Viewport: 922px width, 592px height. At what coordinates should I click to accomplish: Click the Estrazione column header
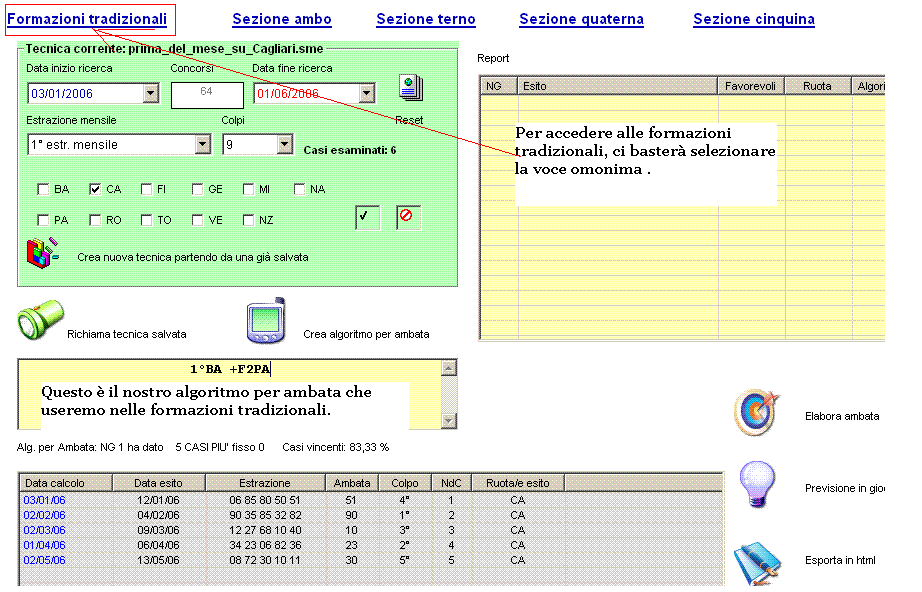(265, 483)
